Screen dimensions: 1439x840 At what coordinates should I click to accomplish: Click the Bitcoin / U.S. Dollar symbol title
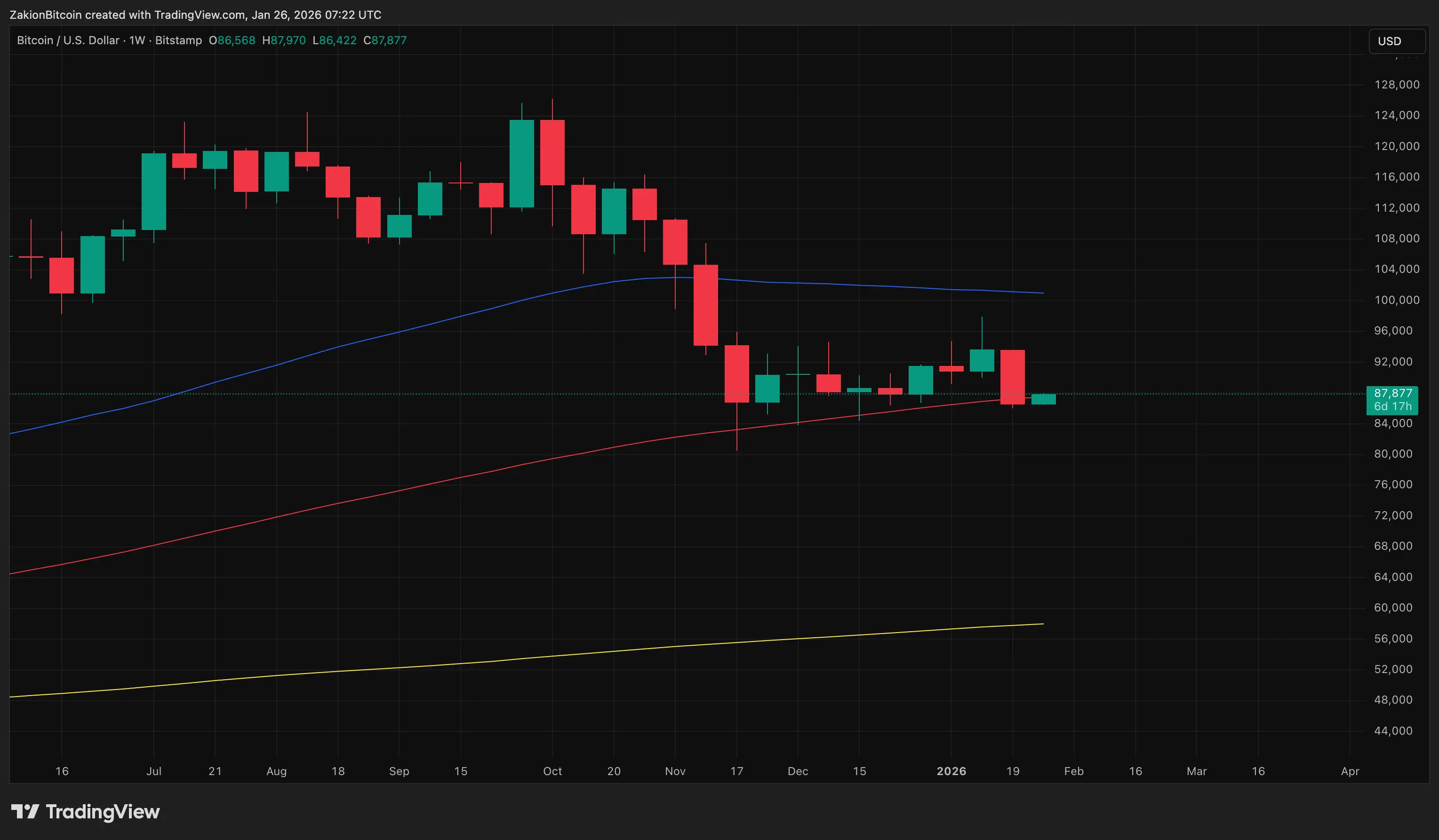[68, 40]
